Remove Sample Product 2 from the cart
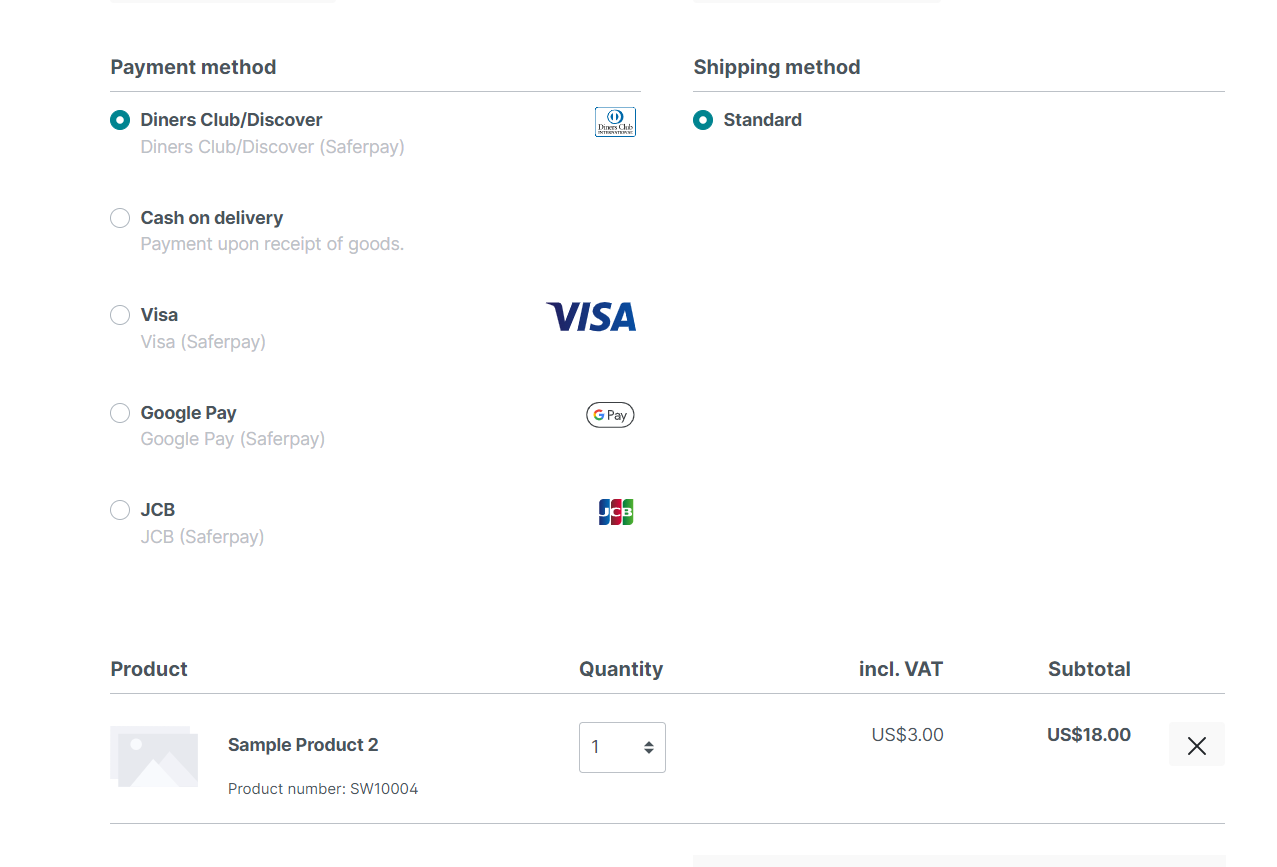 coord(1196,744)
